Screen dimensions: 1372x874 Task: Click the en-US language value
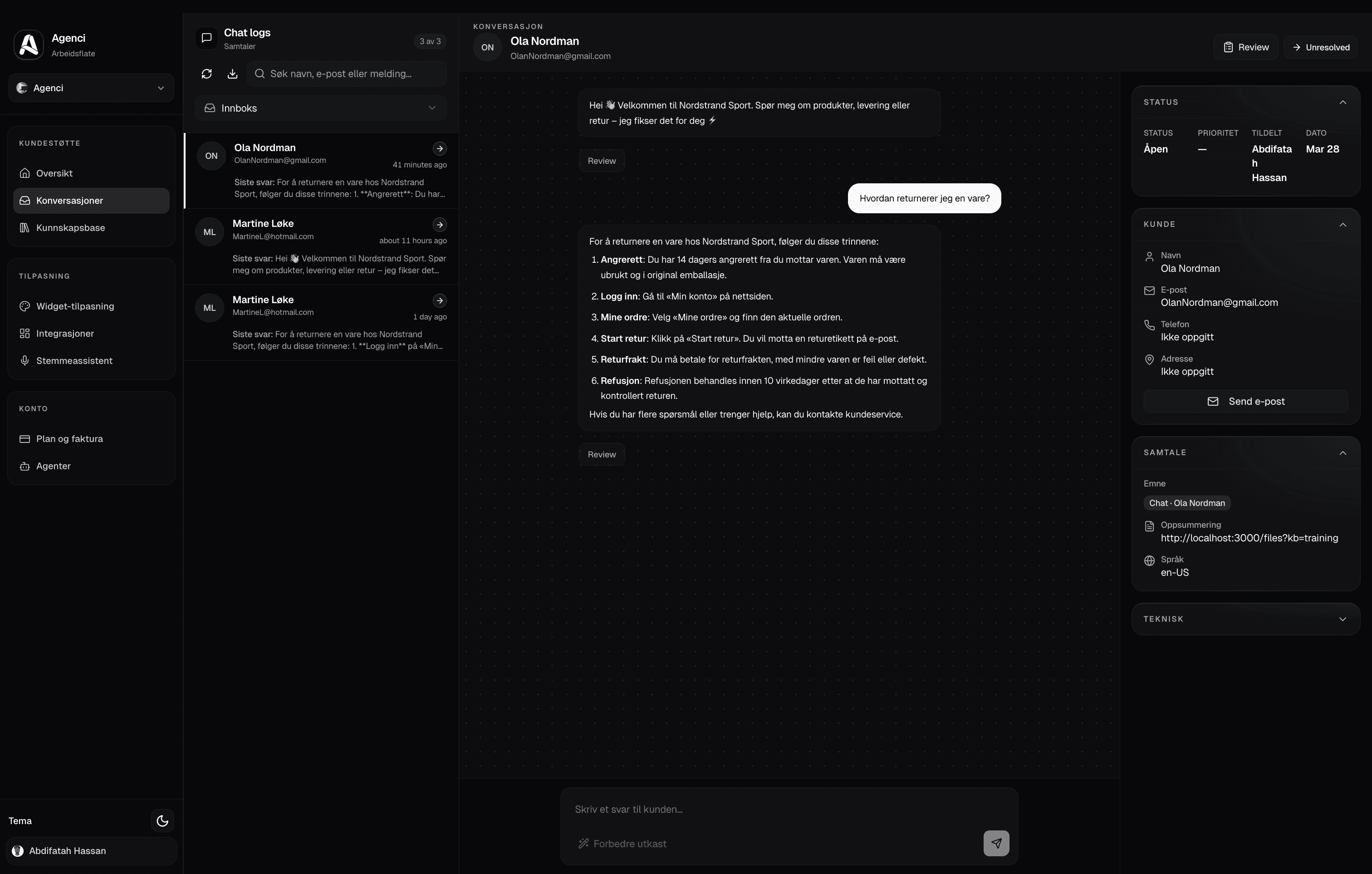1174,573
